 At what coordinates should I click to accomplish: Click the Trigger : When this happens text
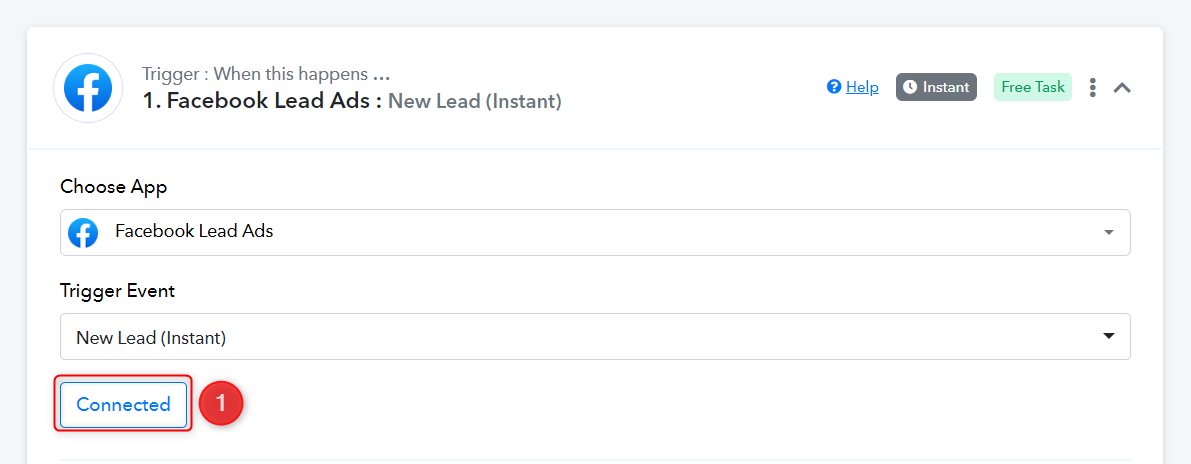(x=266, y=74)
